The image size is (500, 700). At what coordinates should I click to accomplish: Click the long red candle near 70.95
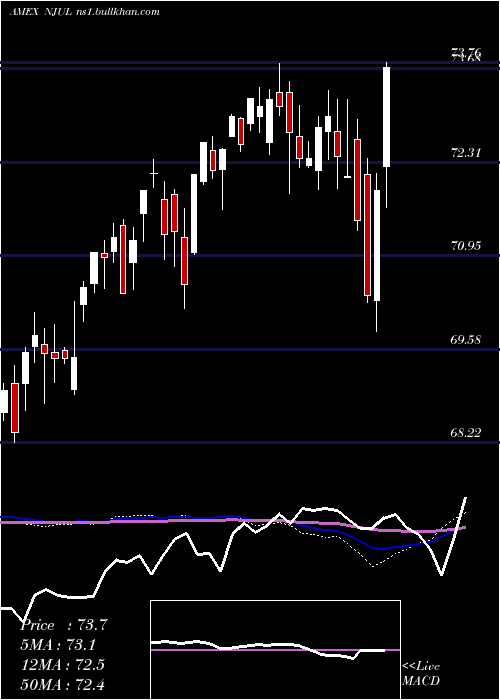[367, 235]
